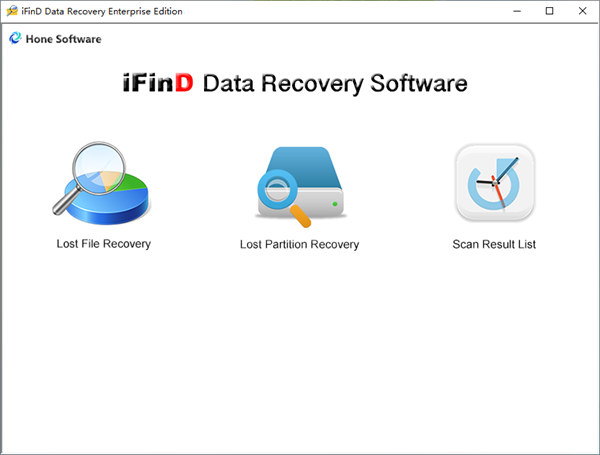Close the iFinD Data Recovery window
The width and height of the screenshot is (600, 455).
point(582,11)
